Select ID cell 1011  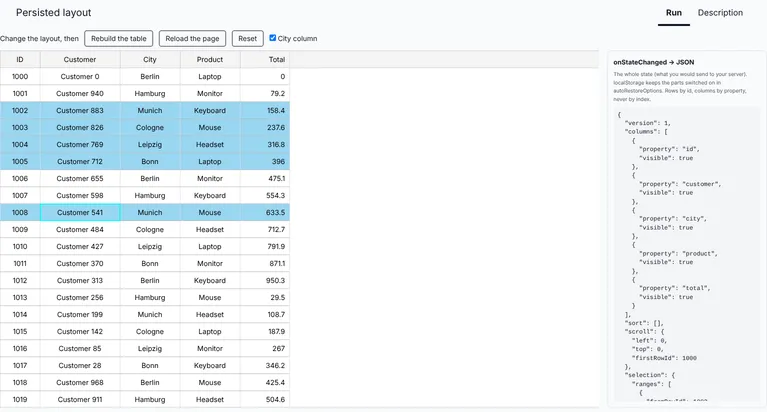coord(20,263)
